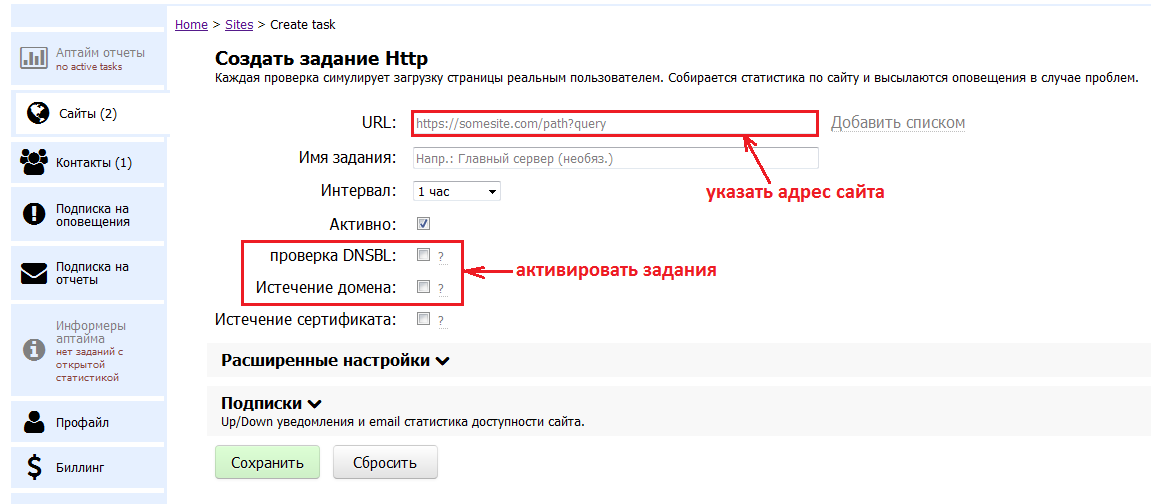The image size is (1151, 504).
Task: Toggle the Активно checkbox
Action: (423, 223)
